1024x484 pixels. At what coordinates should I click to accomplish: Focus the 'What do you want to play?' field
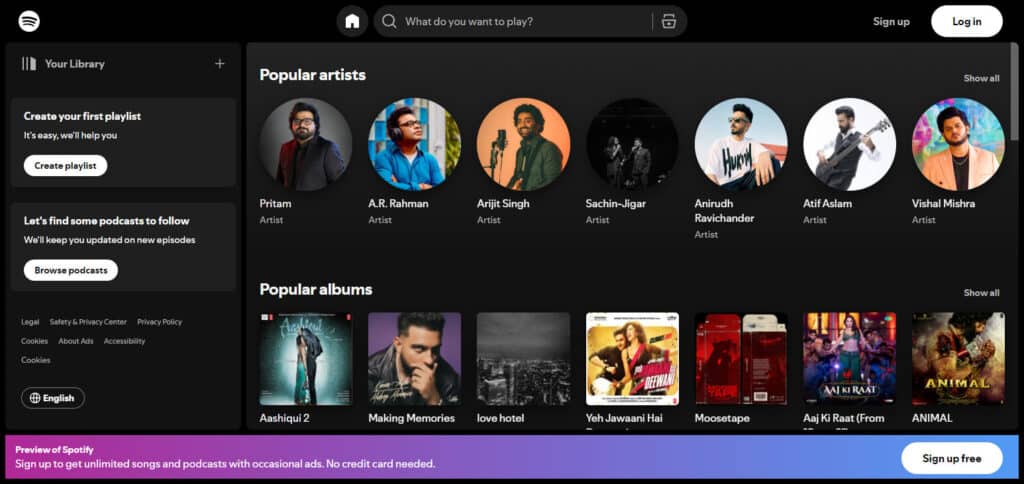[x=530, y=22]
